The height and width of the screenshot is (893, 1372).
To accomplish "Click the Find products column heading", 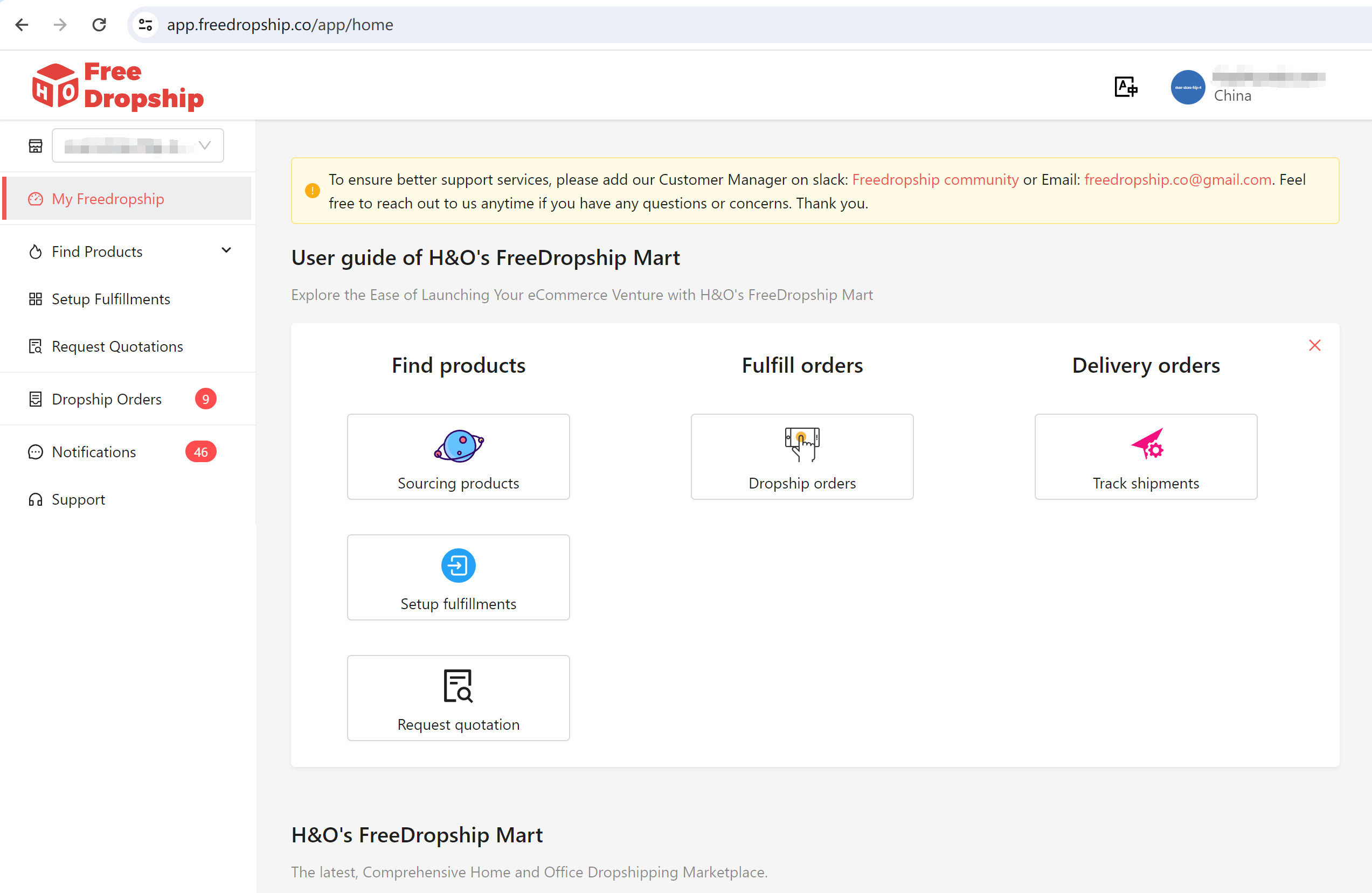I will [458, 366].
